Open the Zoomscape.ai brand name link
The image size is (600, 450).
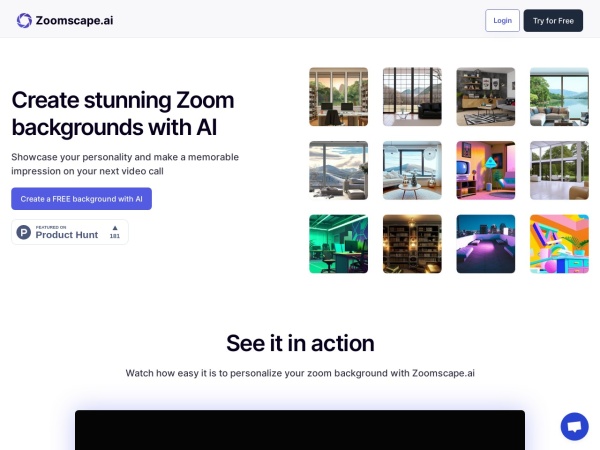click(x=75, y=20)
